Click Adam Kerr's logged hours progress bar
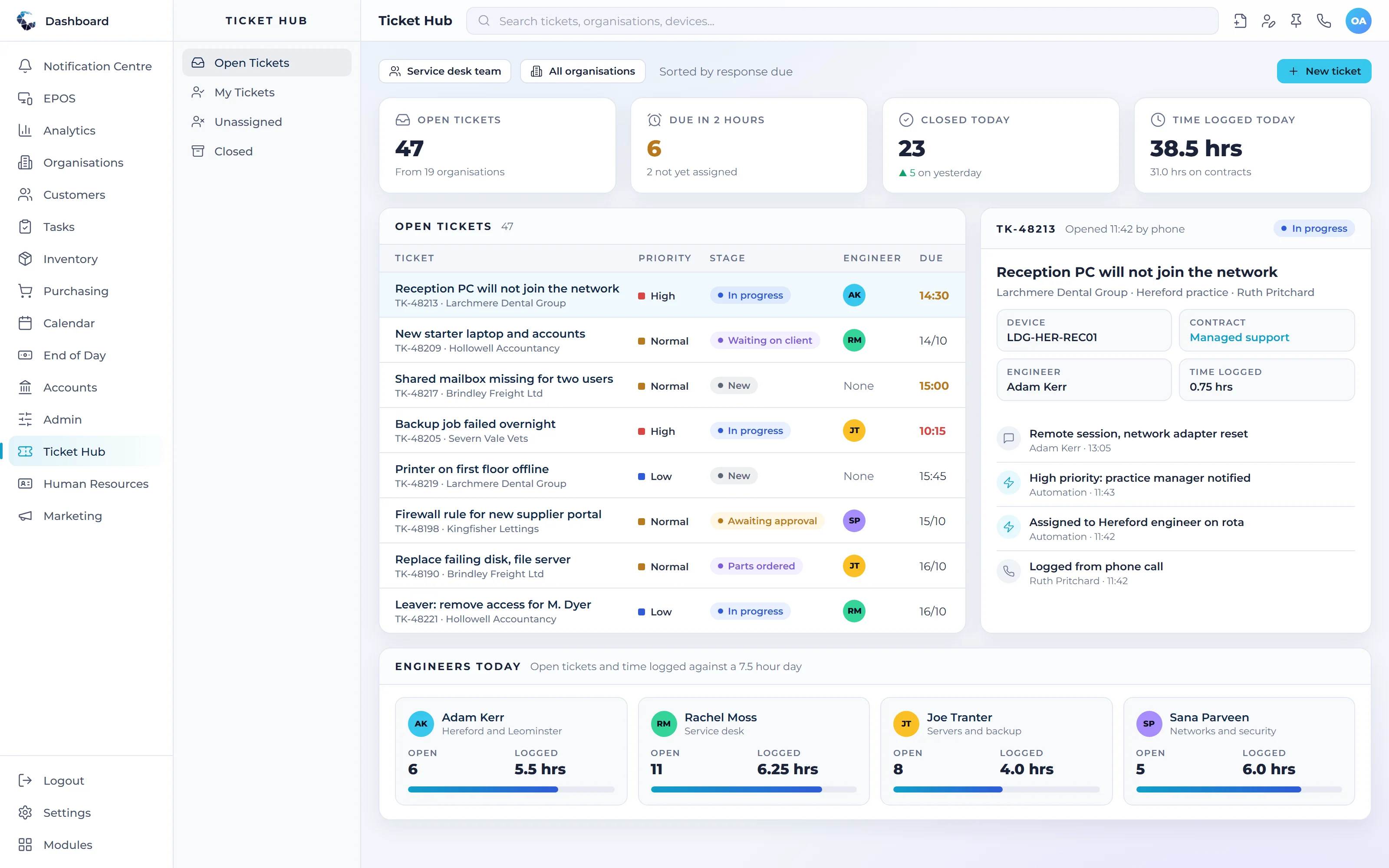Image resolution: width=1389 pixels, height=868 pixels. click(x=511, y=790)
